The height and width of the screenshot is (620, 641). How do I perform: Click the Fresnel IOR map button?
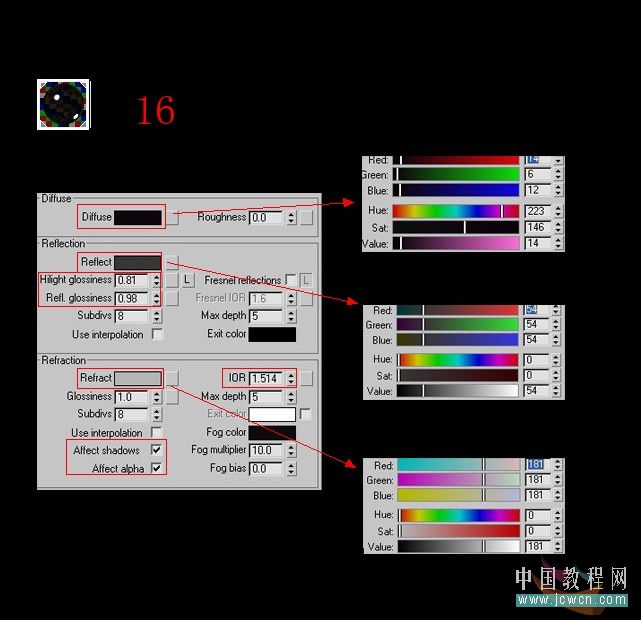tap(307, 298)
